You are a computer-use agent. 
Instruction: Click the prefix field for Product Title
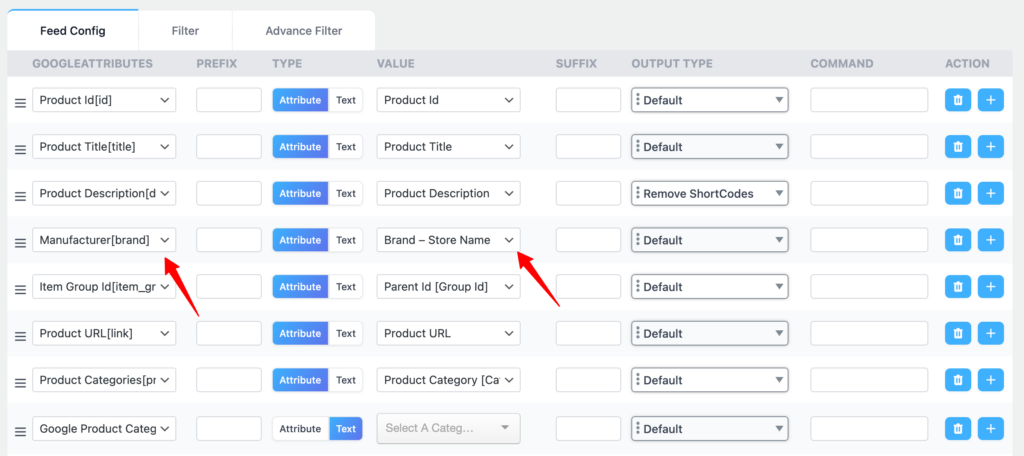pyautogui.click(x=228, y=147)
